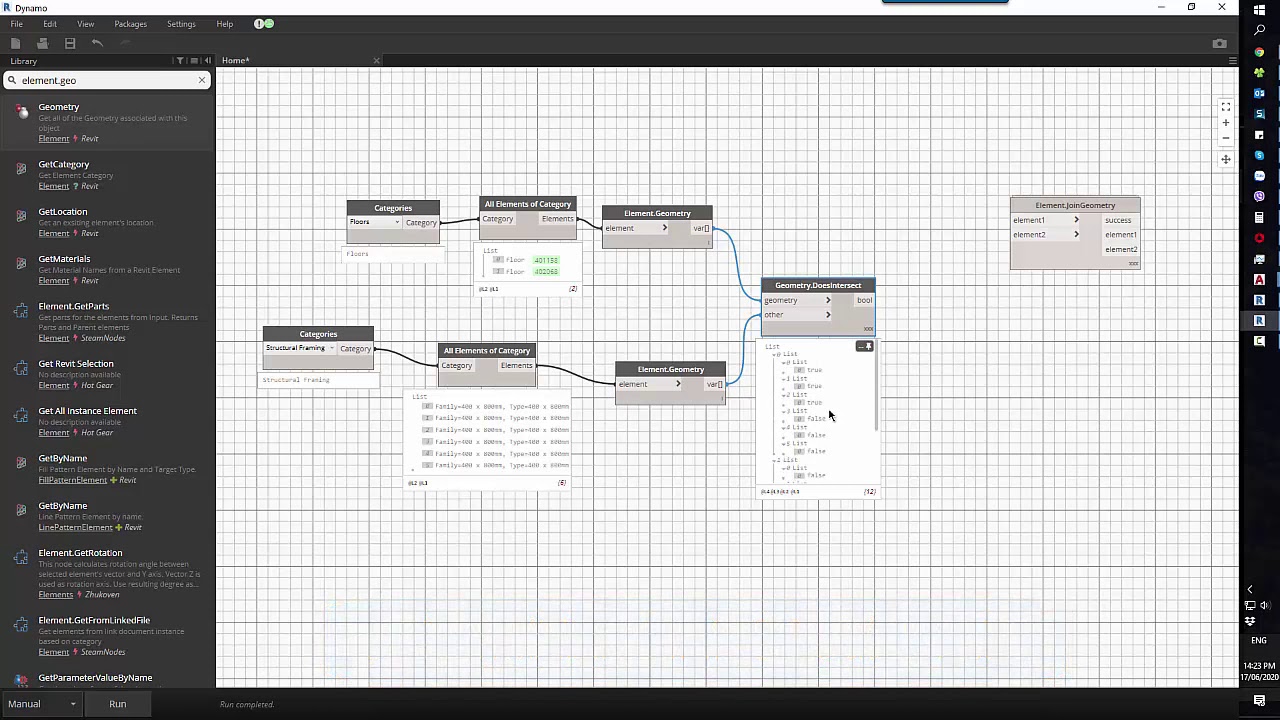The image size is (1280, 720).
Task: Open the Windows Start button
Action: (x=1260, y=10)
